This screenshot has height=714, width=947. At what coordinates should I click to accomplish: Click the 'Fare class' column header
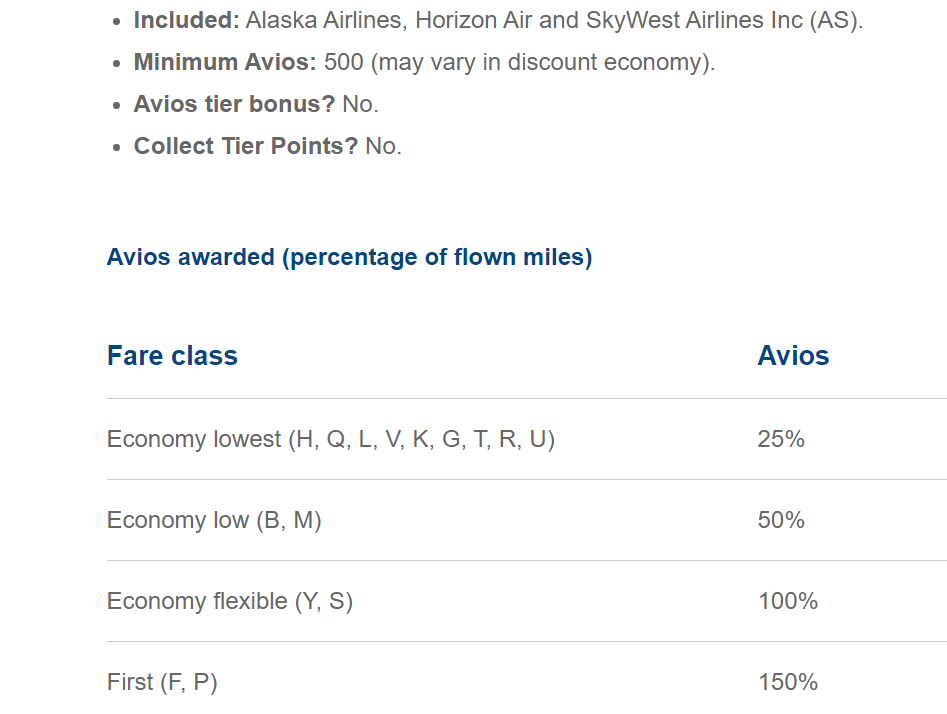[172, 356]
